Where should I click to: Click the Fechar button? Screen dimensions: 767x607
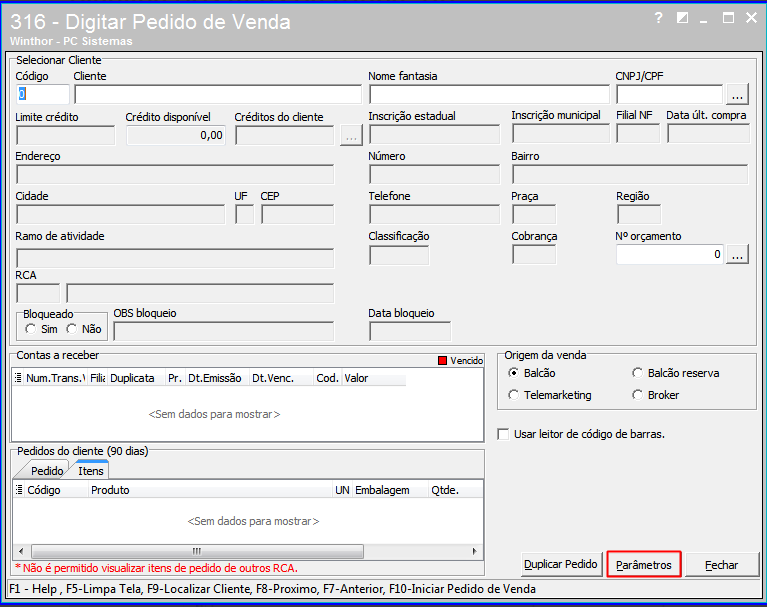tap(722, 565)
